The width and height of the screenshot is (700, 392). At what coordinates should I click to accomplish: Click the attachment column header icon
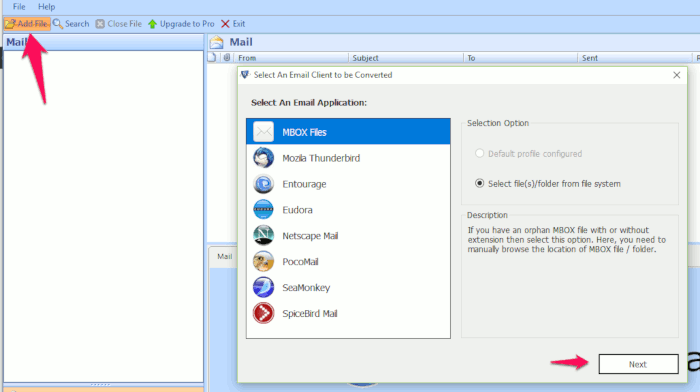(227, 57)
